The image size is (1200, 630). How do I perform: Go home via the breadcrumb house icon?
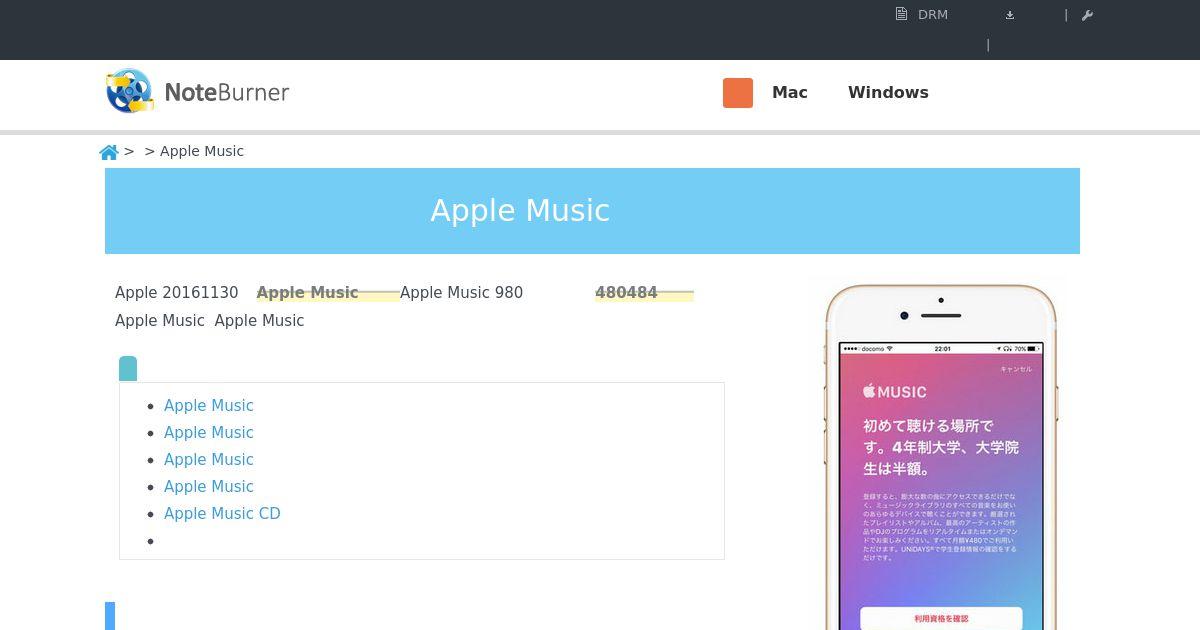point(109,152)
